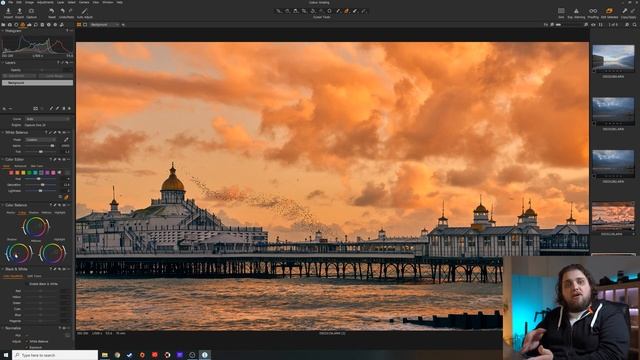This screenshot has height=360, width=640.
Task: Toggle the White Balance checkbox in Normalize
Action: (27, 341)
